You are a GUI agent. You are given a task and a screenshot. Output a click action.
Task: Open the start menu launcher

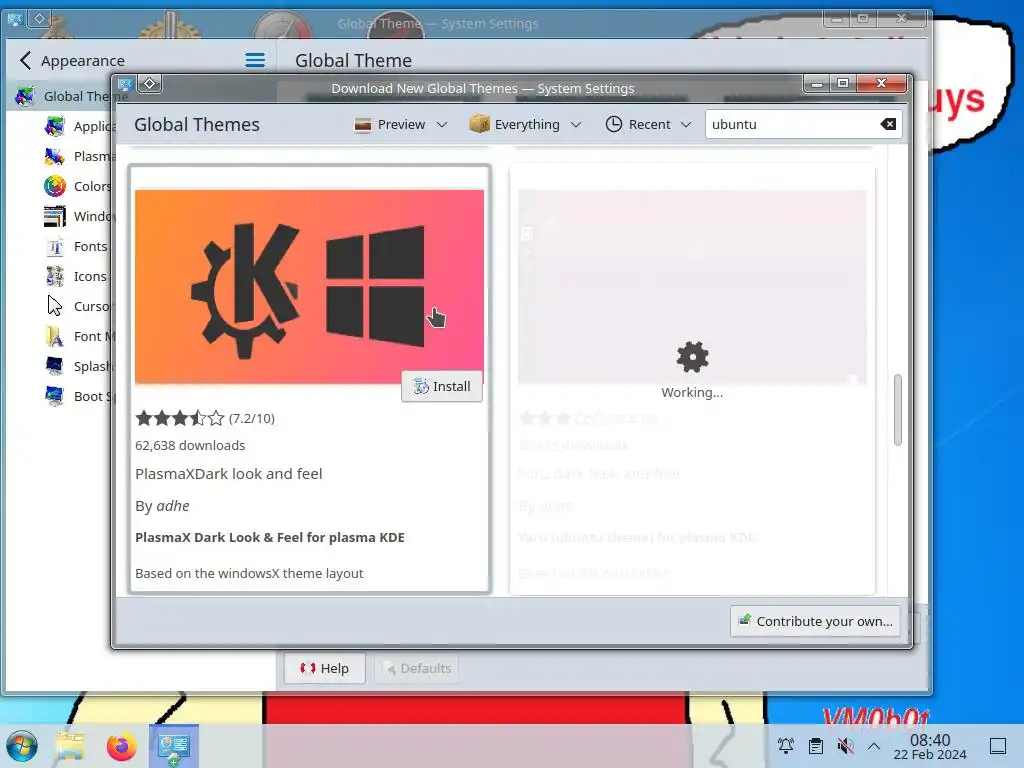[22, 746]
